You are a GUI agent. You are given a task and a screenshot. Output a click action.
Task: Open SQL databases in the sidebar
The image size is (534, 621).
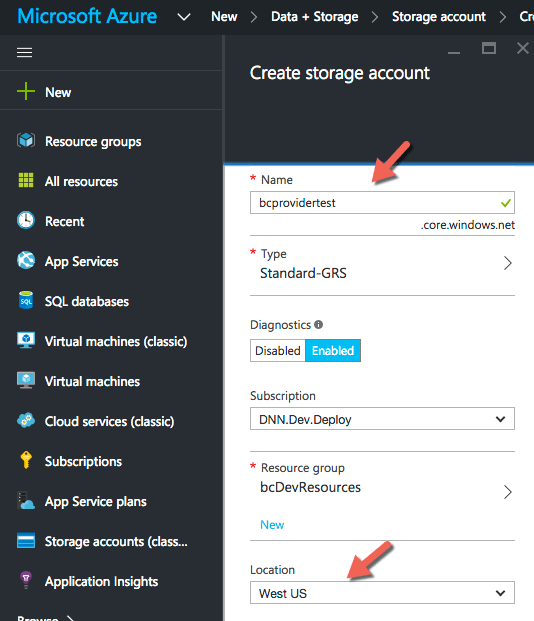(x=87, y=301)
